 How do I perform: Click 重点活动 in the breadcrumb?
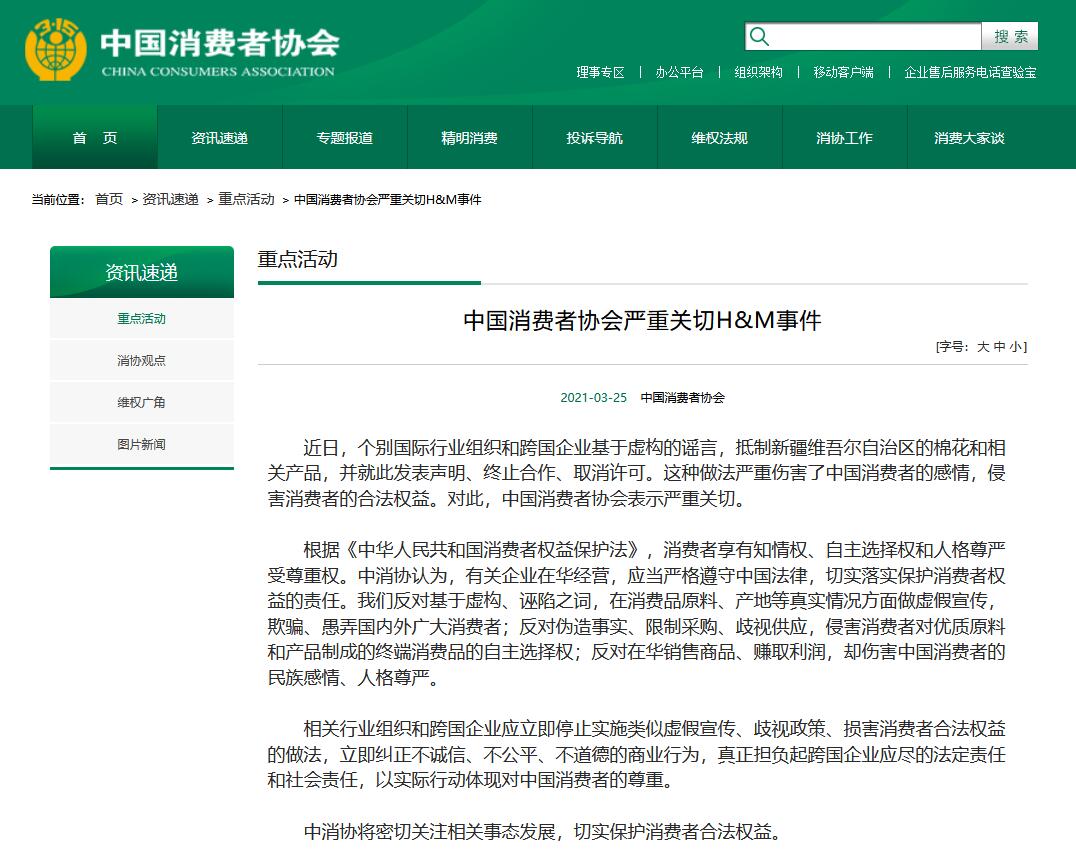click(246, 199)
